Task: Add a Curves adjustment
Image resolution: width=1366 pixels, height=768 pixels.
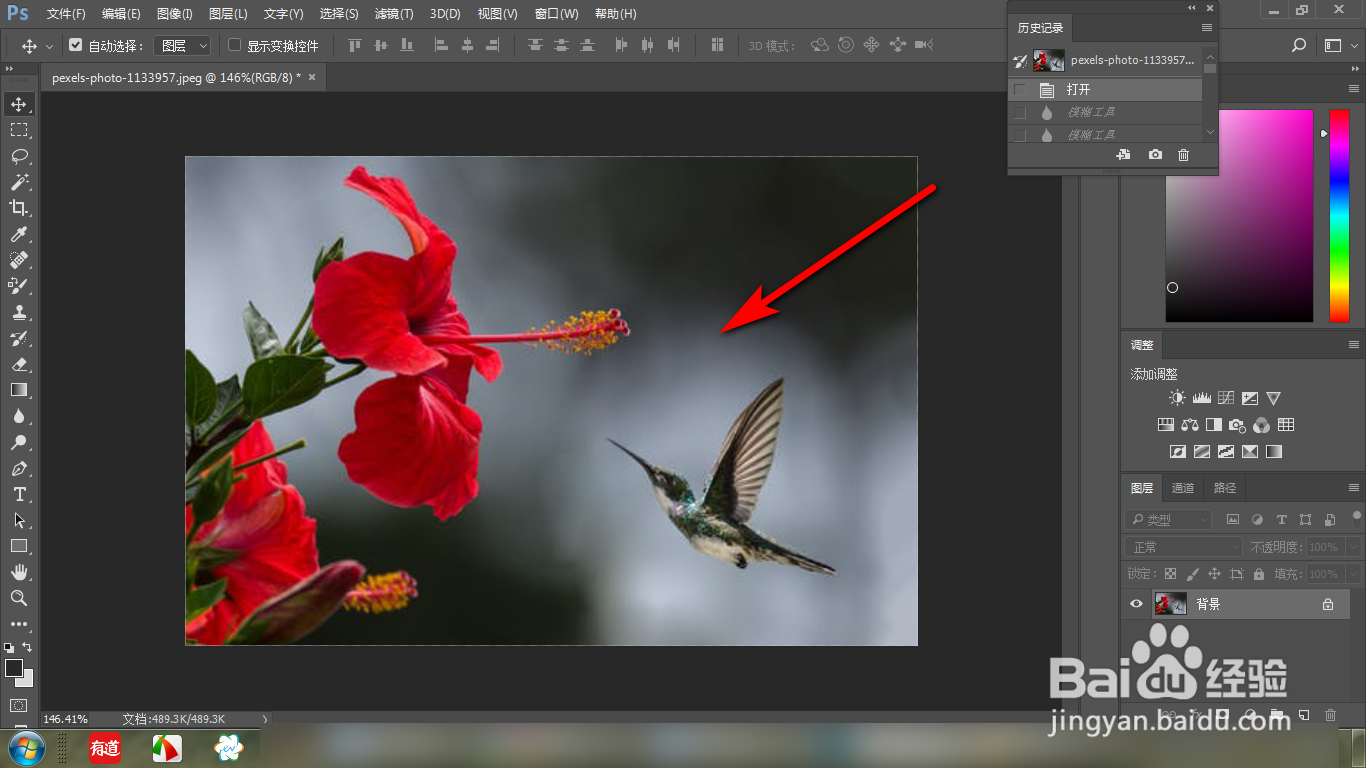Action: click(x=1225, y=398)
